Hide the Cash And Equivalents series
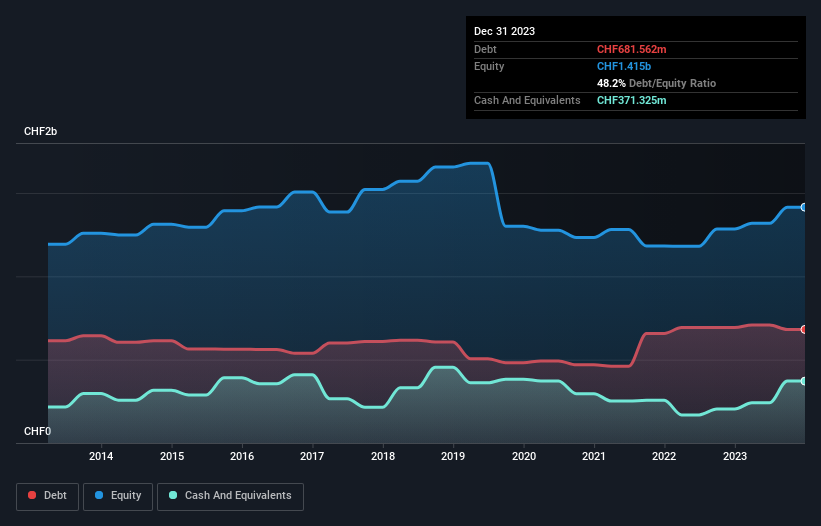 point(230,496)
